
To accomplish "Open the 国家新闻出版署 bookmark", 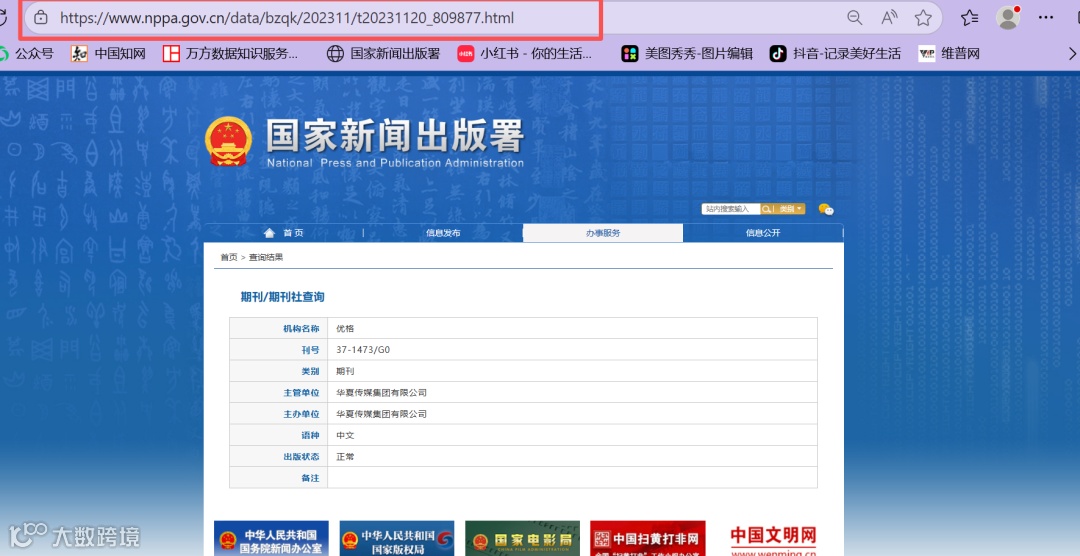I will click(x=383, y=54).
